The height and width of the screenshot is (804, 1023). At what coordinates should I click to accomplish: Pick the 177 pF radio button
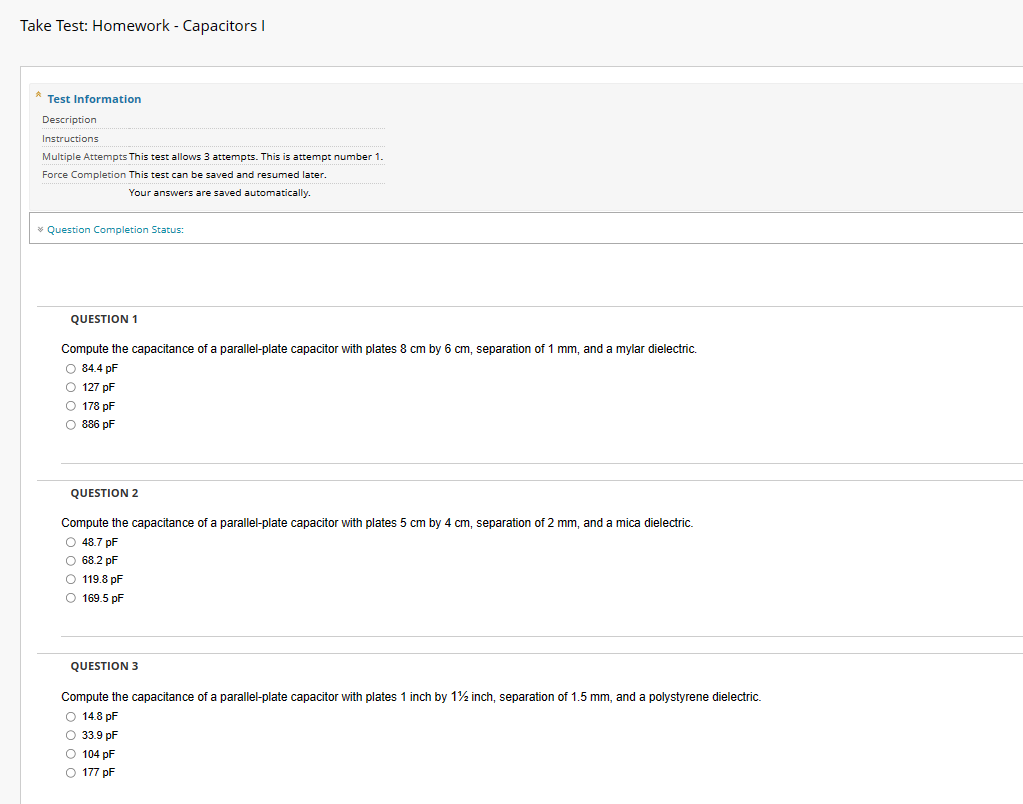pyautogui.click(x=70, y=773)
